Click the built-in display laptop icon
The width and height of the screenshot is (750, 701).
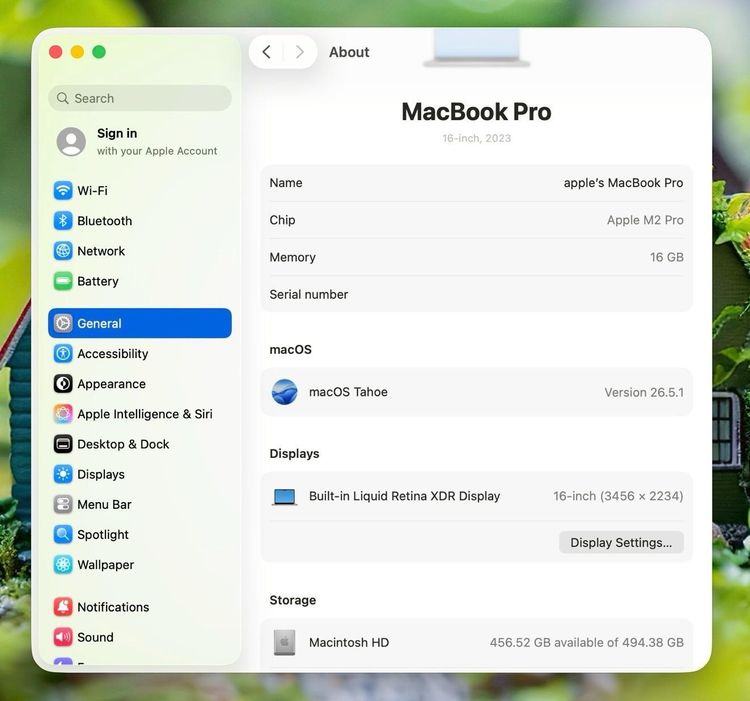[x=284, y=497]
